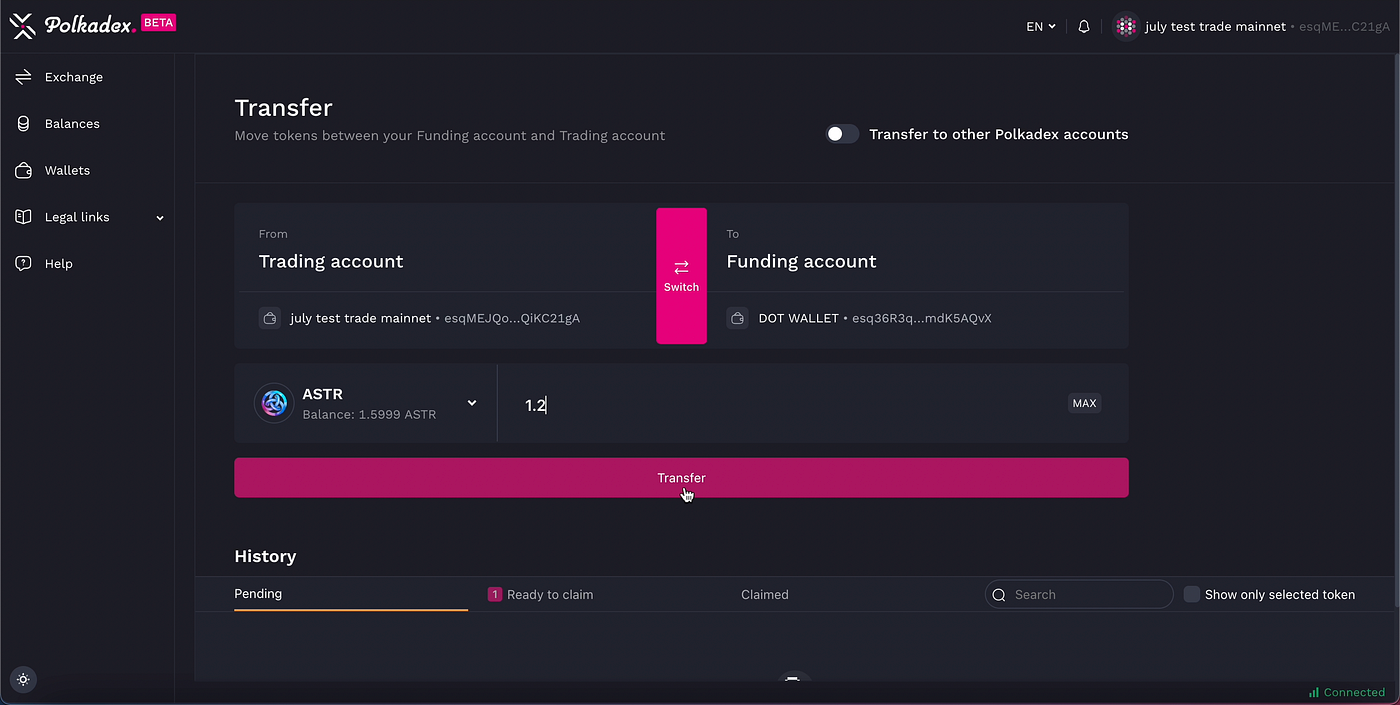
Task: Open notifications bell icon
Action: (x=1084, y=27)
